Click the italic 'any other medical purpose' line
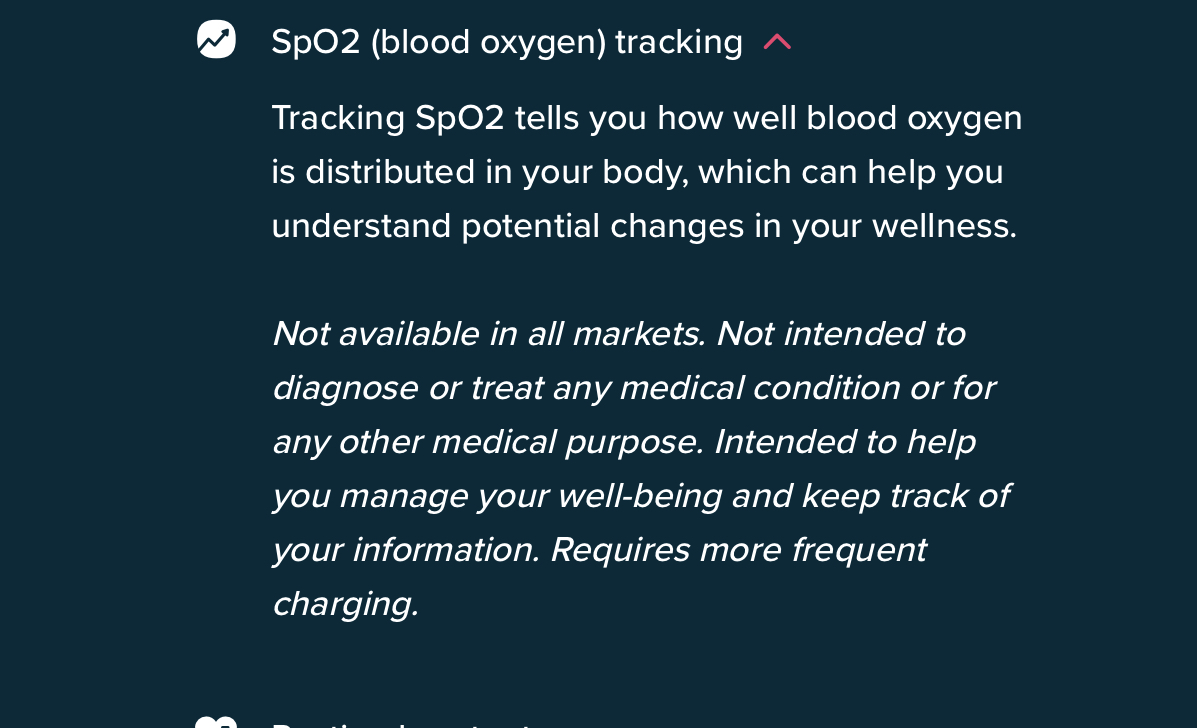 tap(489, 442)
